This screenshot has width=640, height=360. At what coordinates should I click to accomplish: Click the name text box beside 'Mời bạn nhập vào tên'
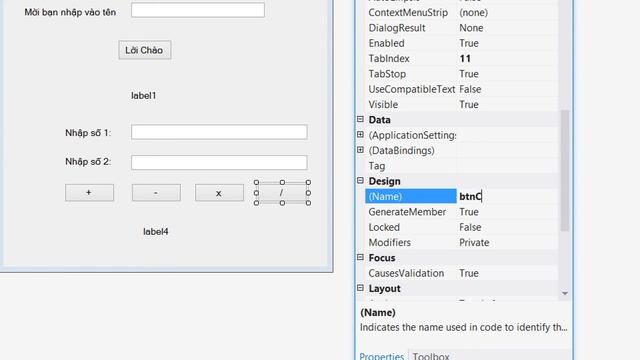(x=198, y=10)
